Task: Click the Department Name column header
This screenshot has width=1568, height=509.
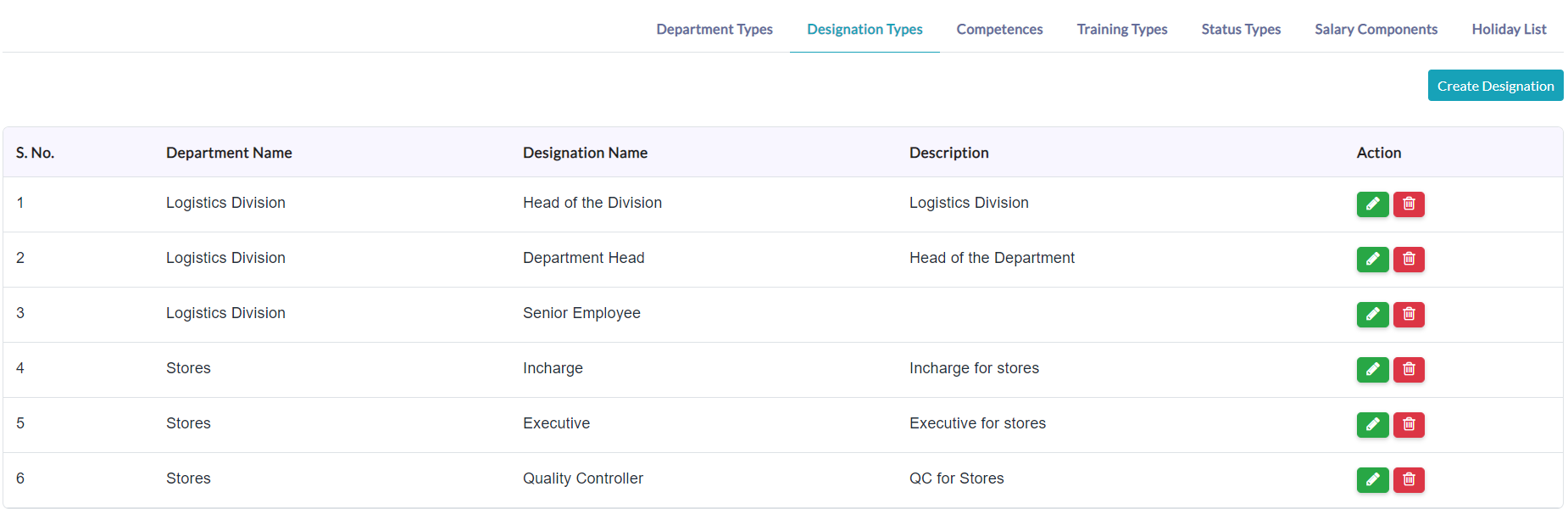Action: 229,153
